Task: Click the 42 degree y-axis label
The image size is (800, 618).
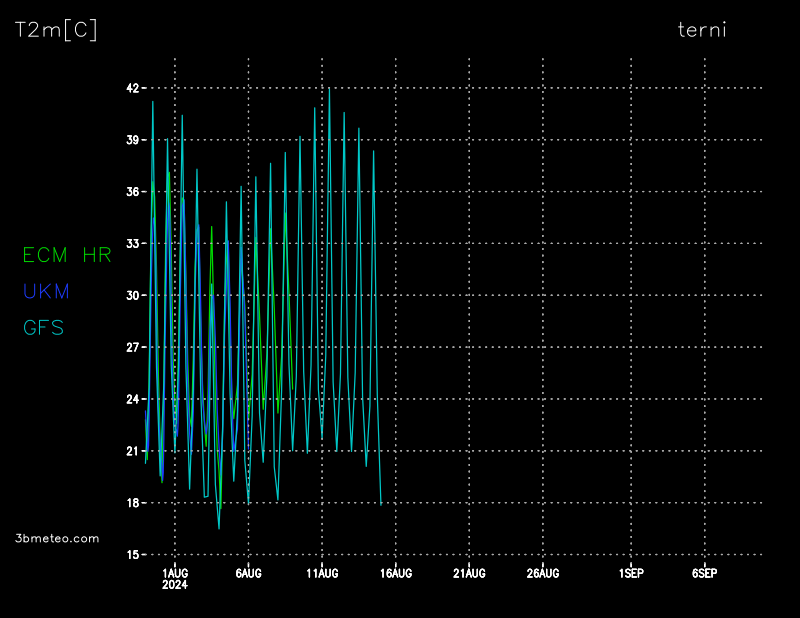Action: pyautogui.click(x=132, y=88)
